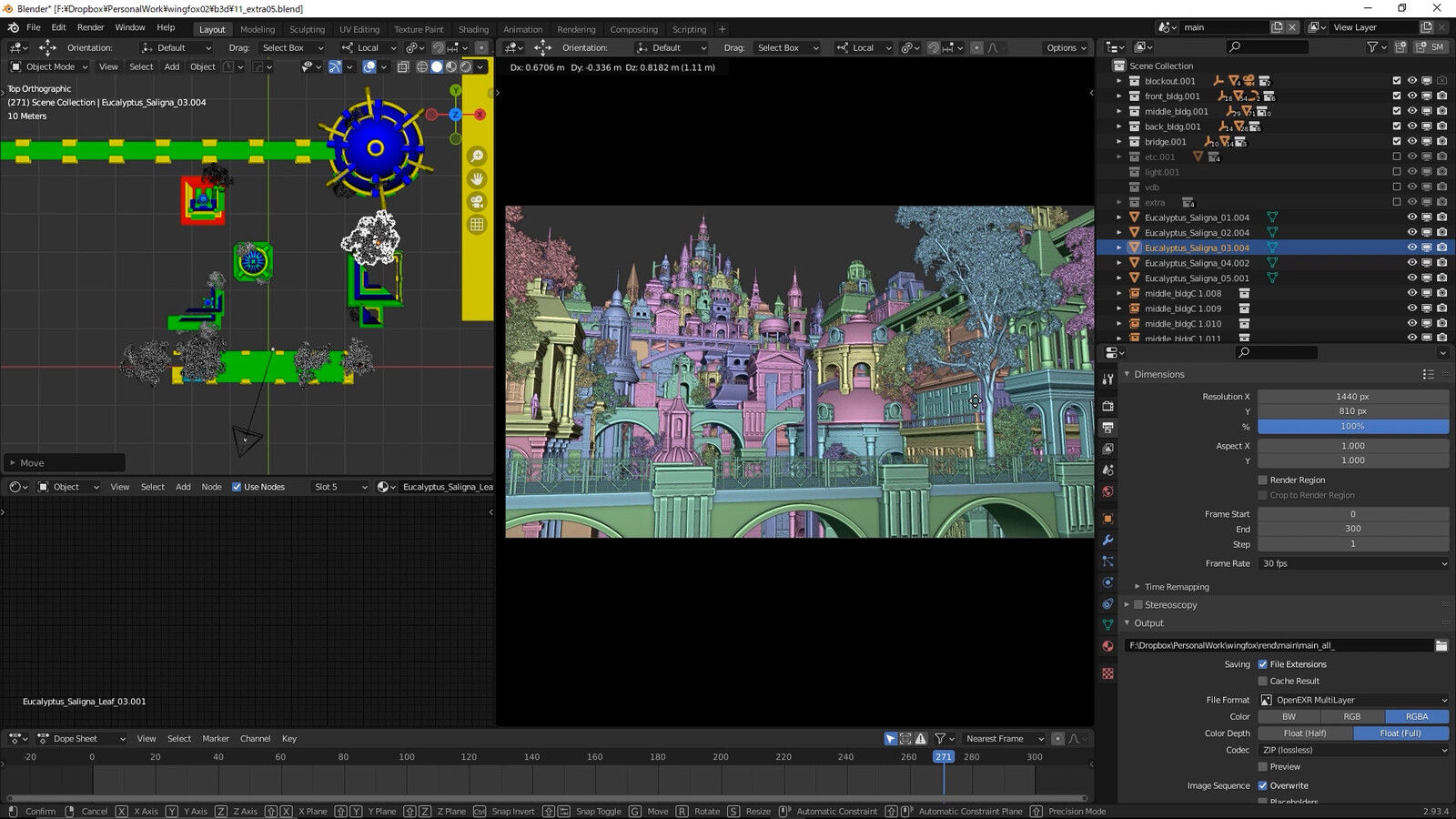This screenshot has width=1456, height=819.
Task: Expand the front_bldg.001 collection
Action: pos(1119,96)
